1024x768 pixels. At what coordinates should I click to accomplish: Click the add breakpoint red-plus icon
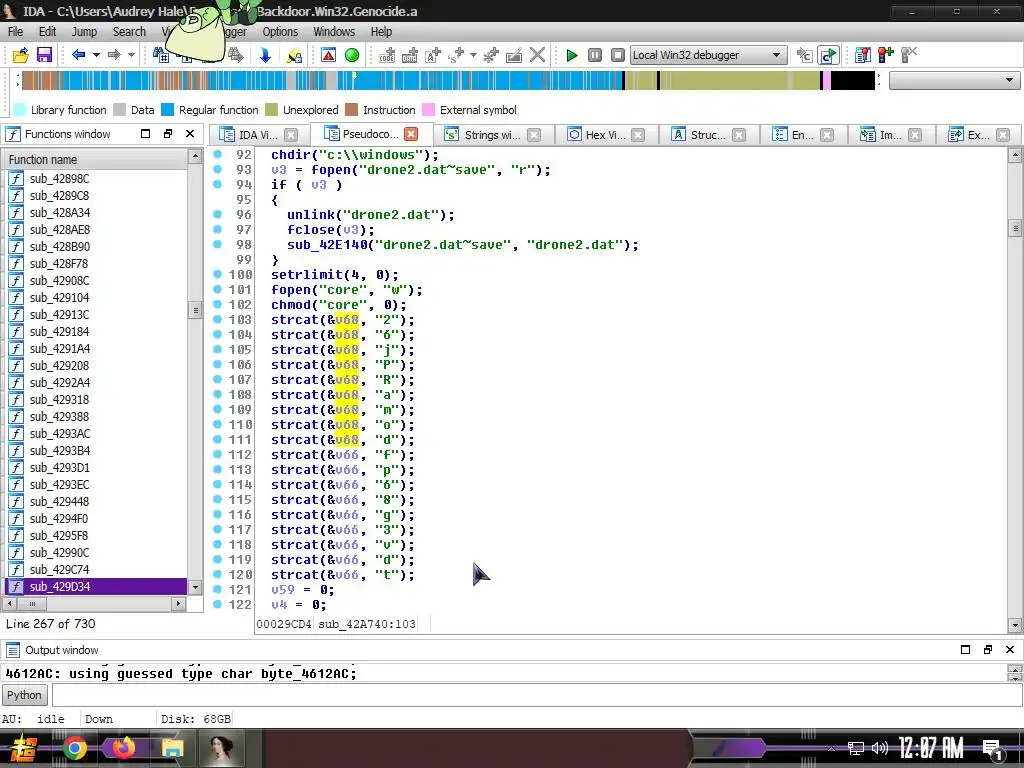click(886, 55)
